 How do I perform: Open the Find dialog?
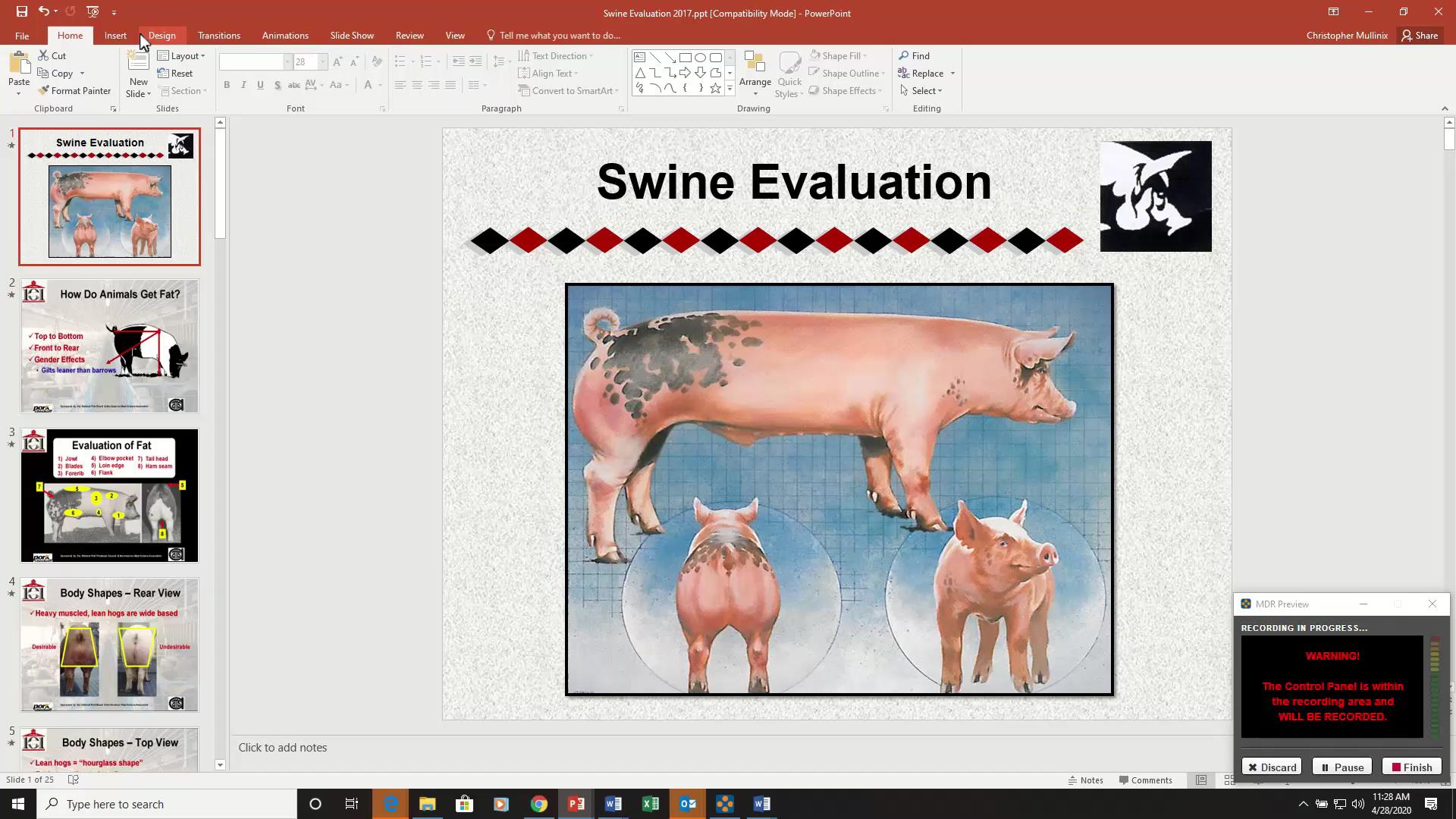click(916, 55)
